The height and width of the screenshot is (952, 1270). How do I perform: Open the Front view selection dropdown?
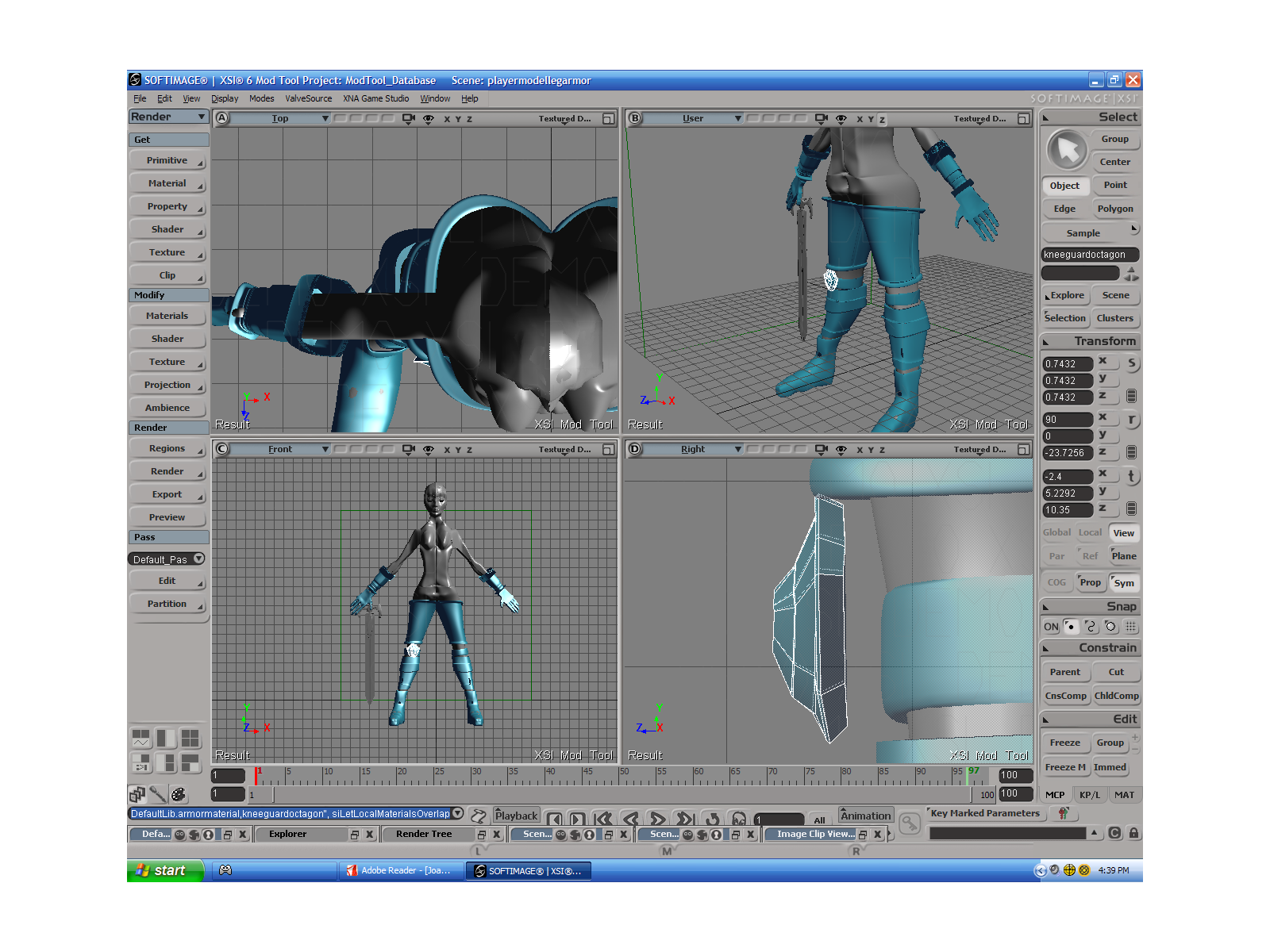[279, 449]
